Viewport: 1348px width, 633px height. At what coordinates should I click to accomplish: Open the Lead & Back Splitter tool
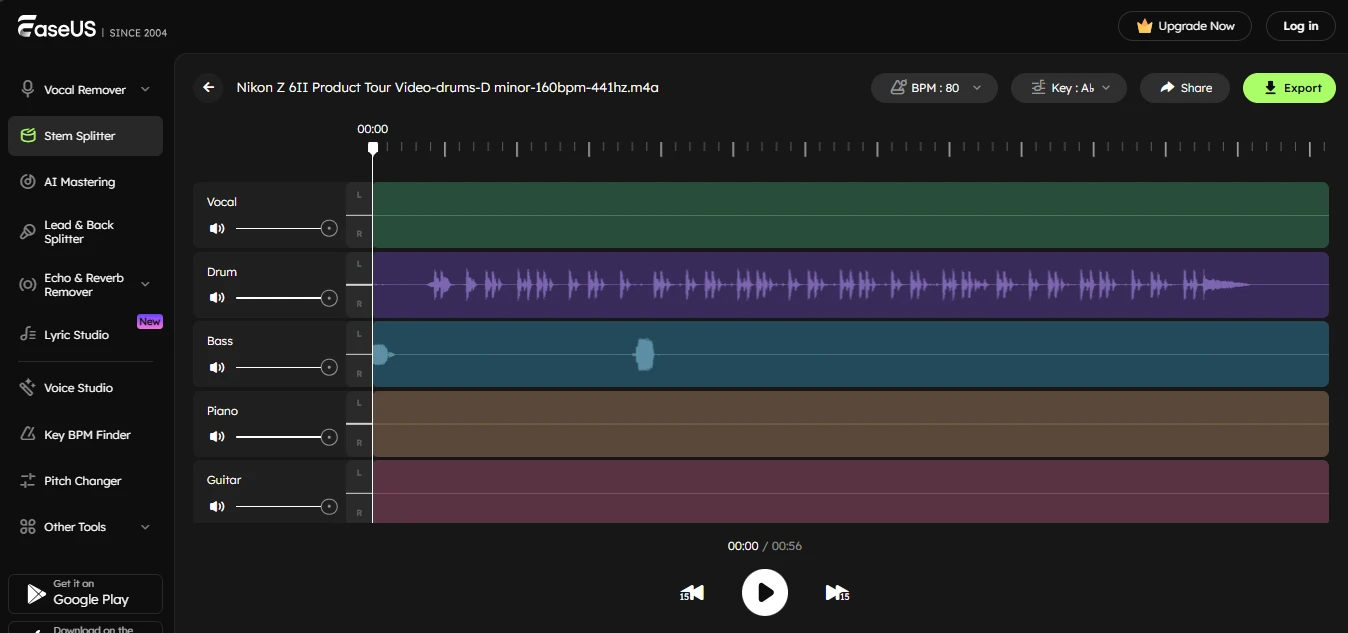pyautogui.click(x=78, y=231)
